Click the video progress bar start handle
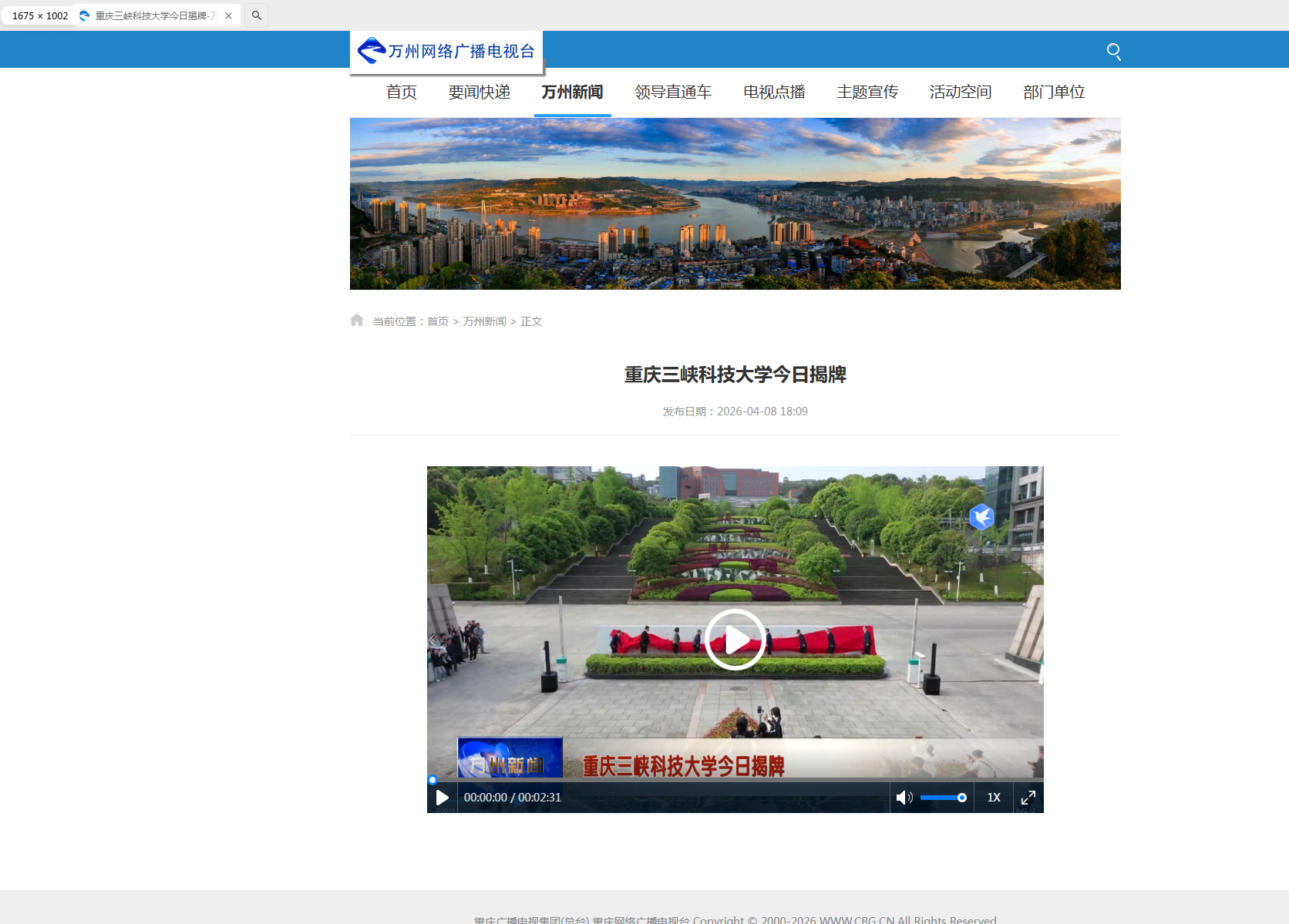The image size is (1289, 924). click(432, 780)
